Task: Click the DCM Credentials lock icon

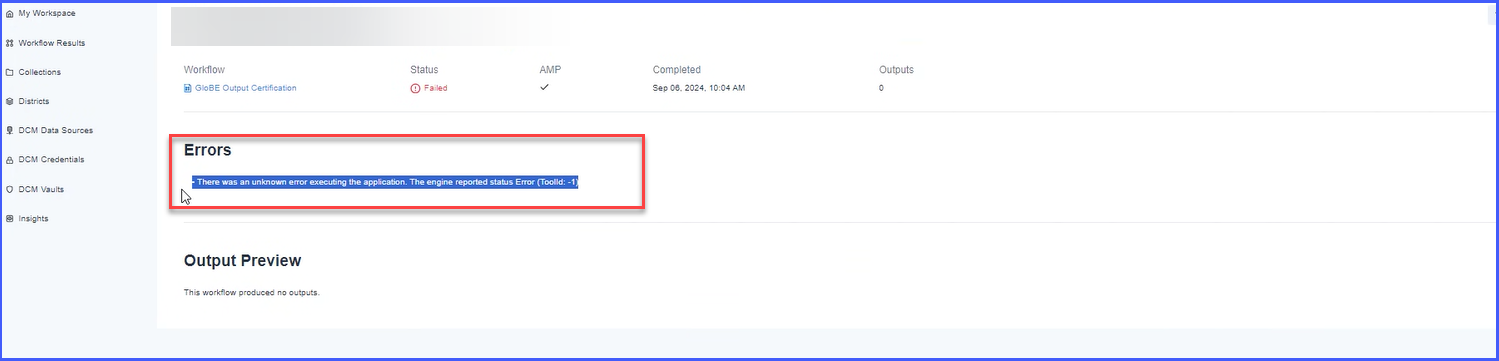Action: point(9,160)
